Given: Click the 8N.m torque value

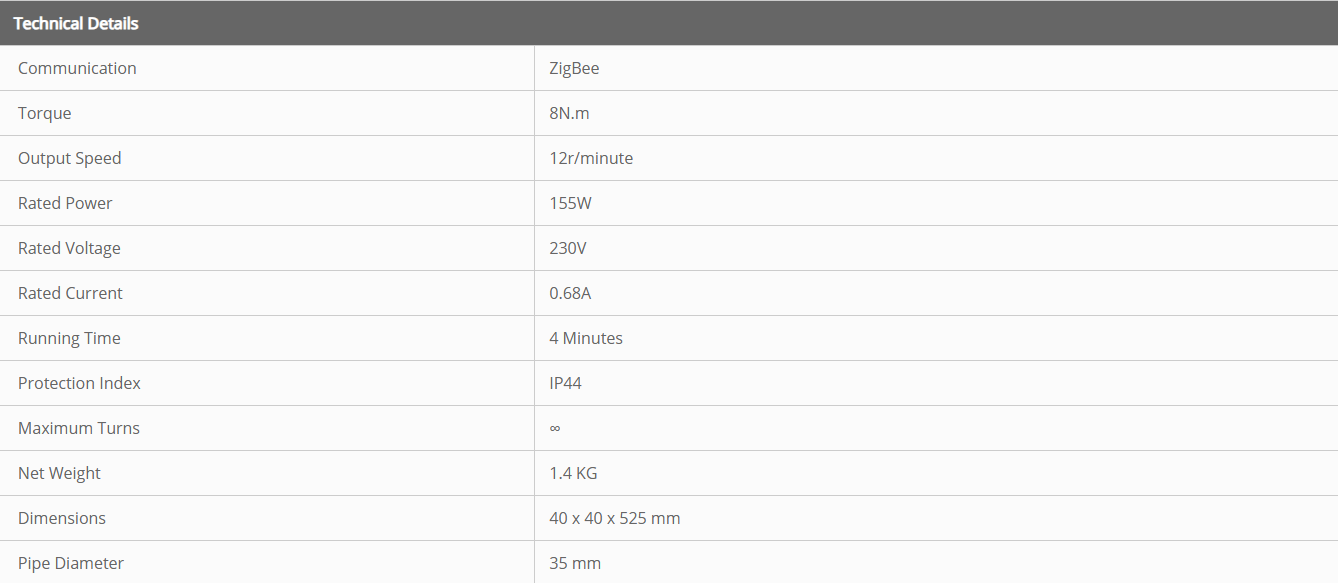Looking at the screenshot, I should [x=569, y=113].
